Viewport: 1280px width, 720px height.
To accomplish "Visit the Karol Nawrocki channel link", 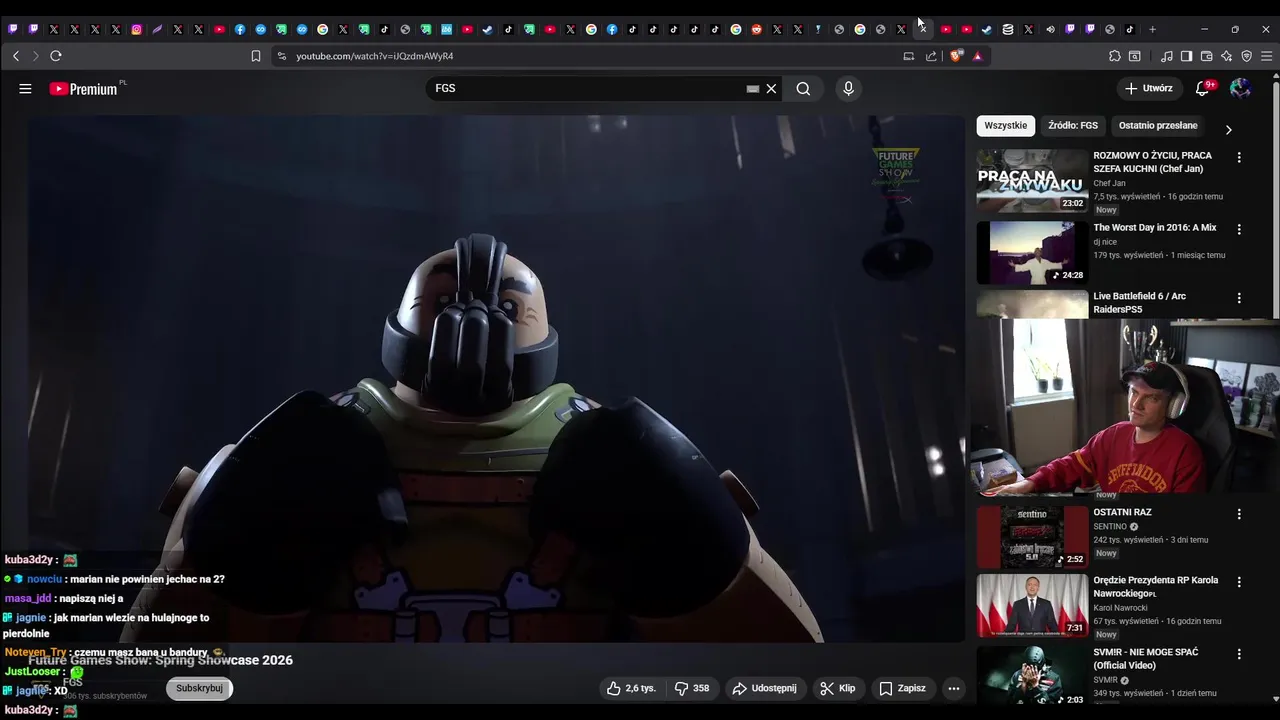I will (1120, 608).
